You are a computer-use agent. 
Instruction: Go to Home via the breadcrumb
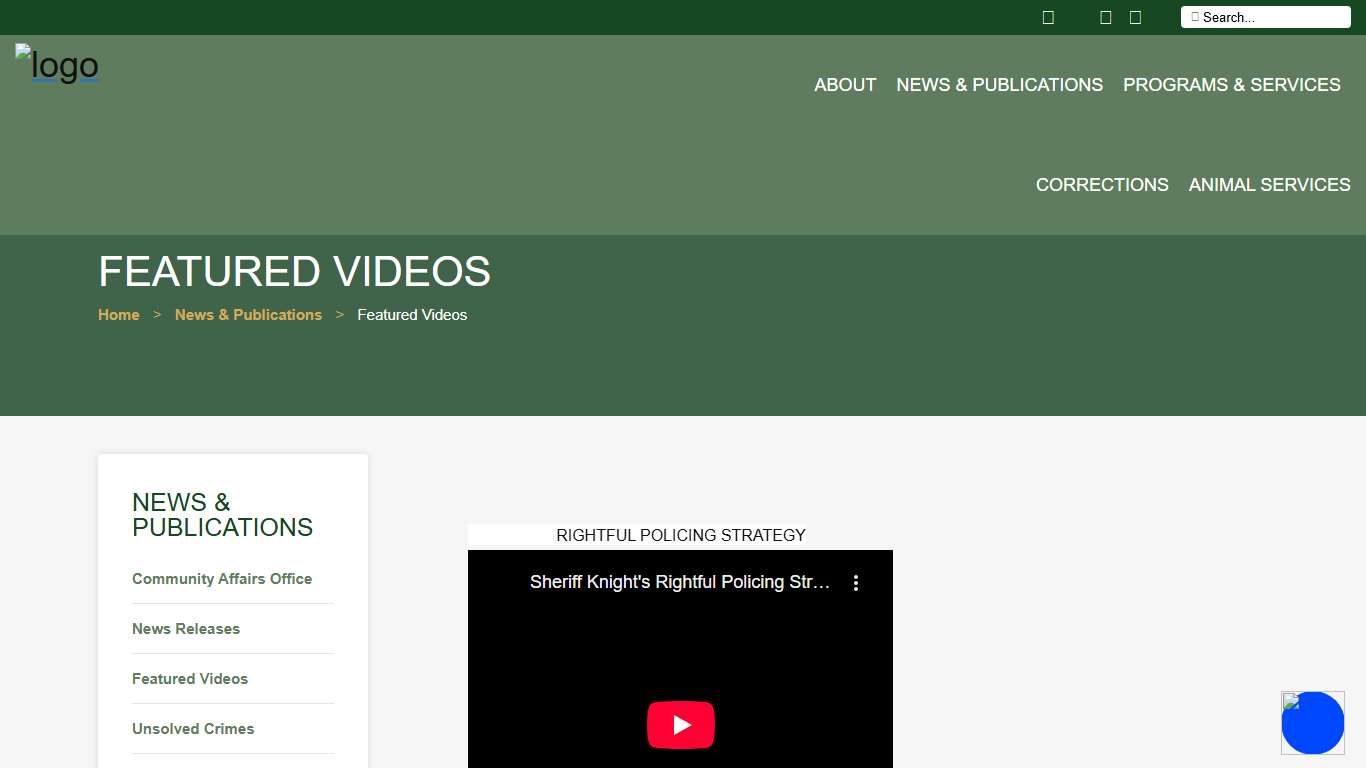point(118,315)
